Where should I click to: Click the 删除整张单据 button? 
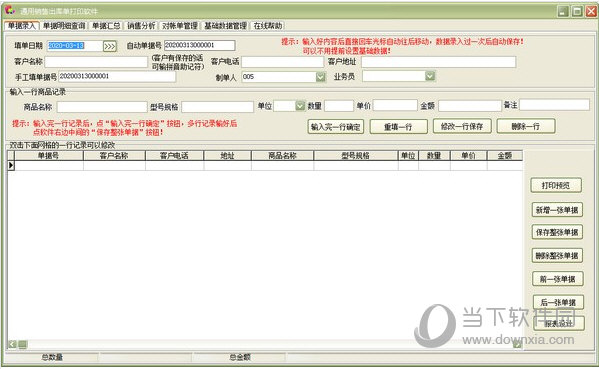click(557, 256)
